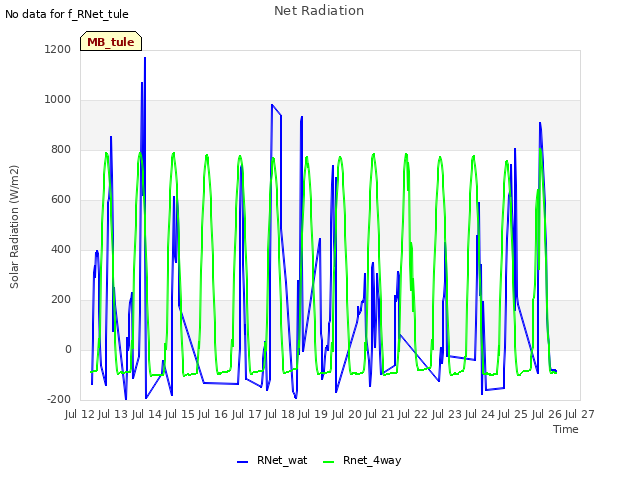Click the Jul 13 x-axis tick label
640x480 pixels.
113,414
